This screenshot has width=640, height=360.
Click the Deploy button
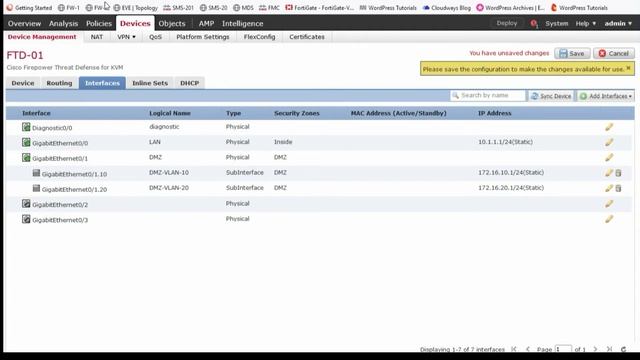507,23
